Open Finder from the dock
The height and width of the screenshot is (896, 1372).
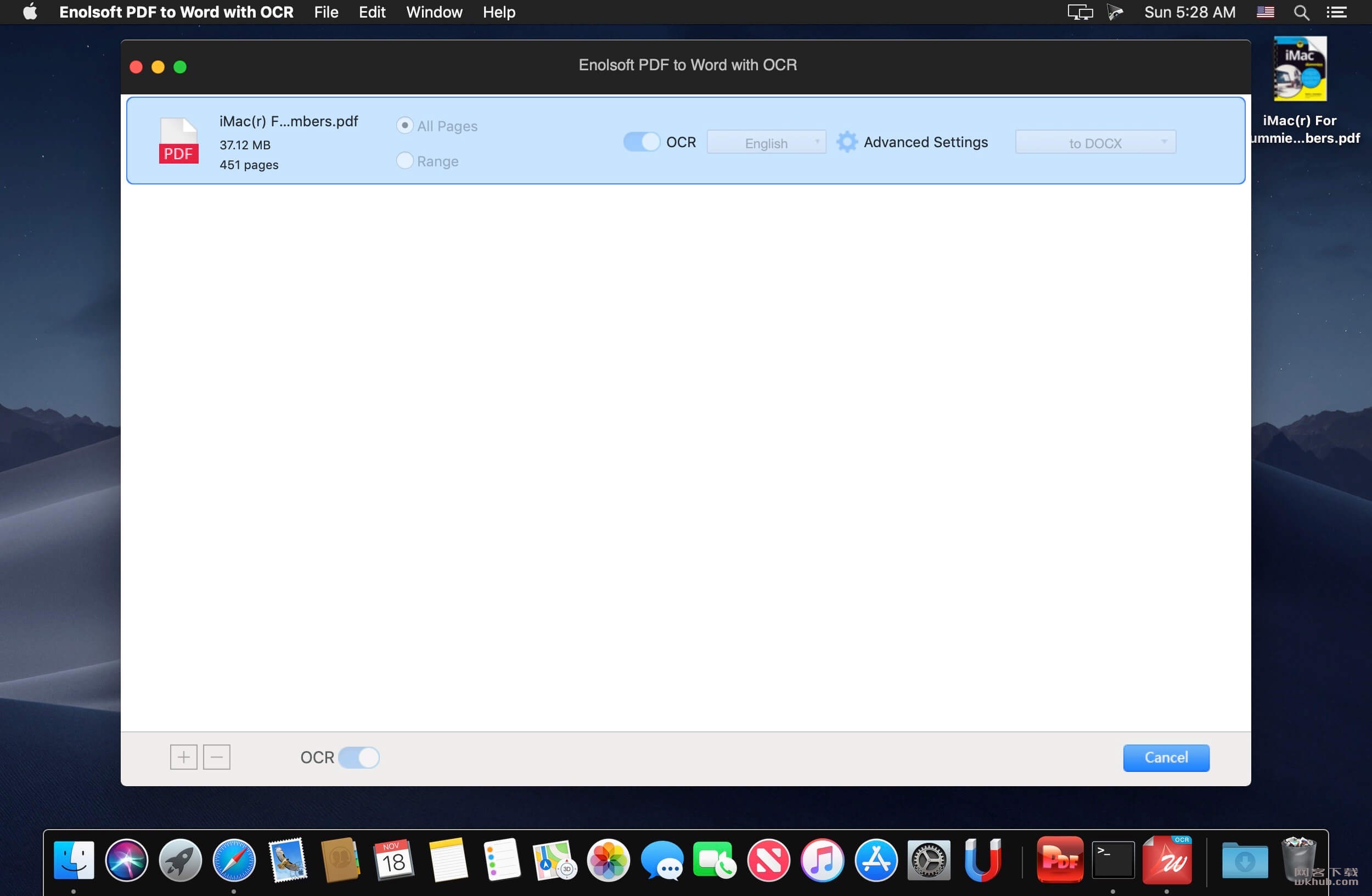pos(74,860)
